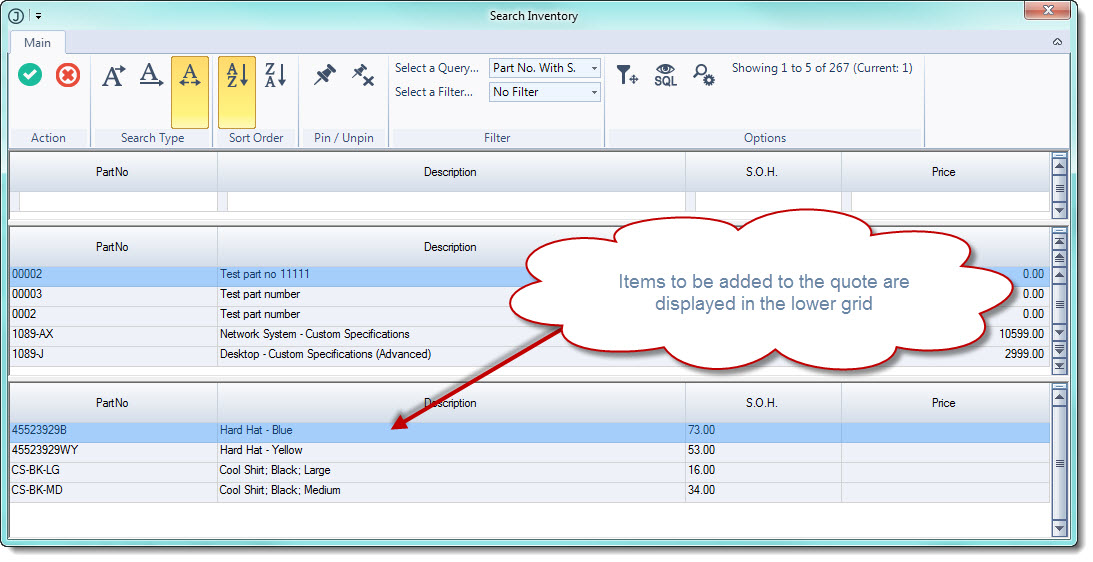Confirm selection with the green checkmark icon
The width and height of the screenshot is (1093, 562).
pyautogui.click(x=30, y=75)
